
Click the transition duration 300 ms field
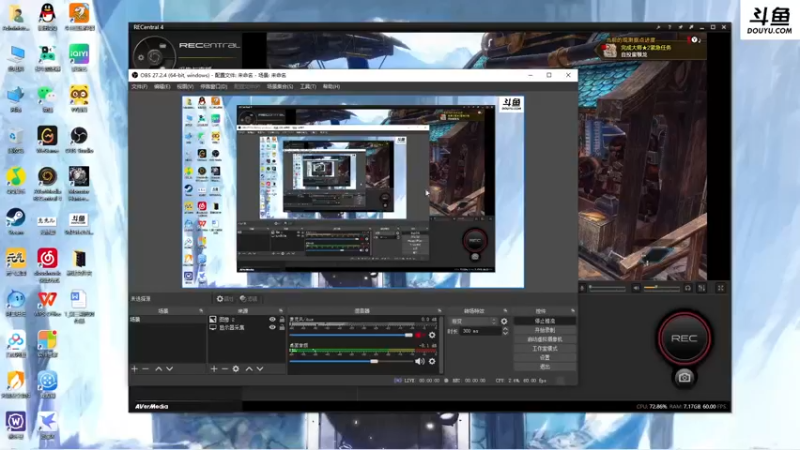pyautogui.click(x=480, y=331)
